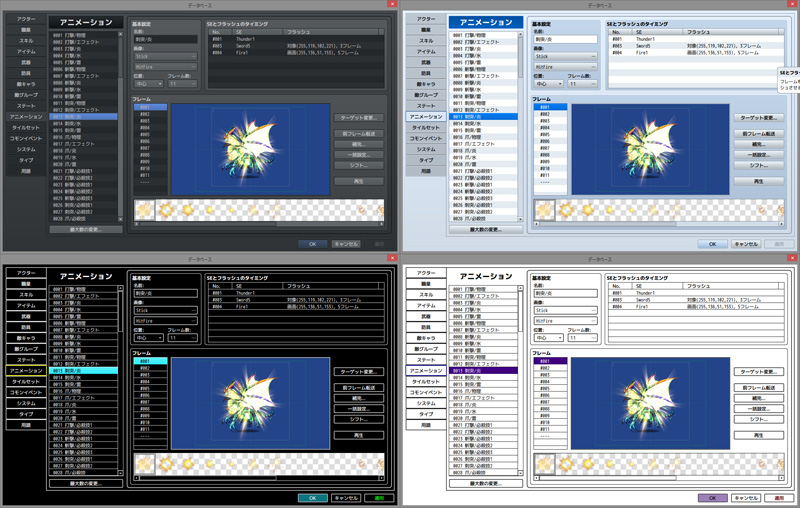Open コモンイベント tab in white window
The width and height of the screenshot is (800, 508).
[426, 392]
